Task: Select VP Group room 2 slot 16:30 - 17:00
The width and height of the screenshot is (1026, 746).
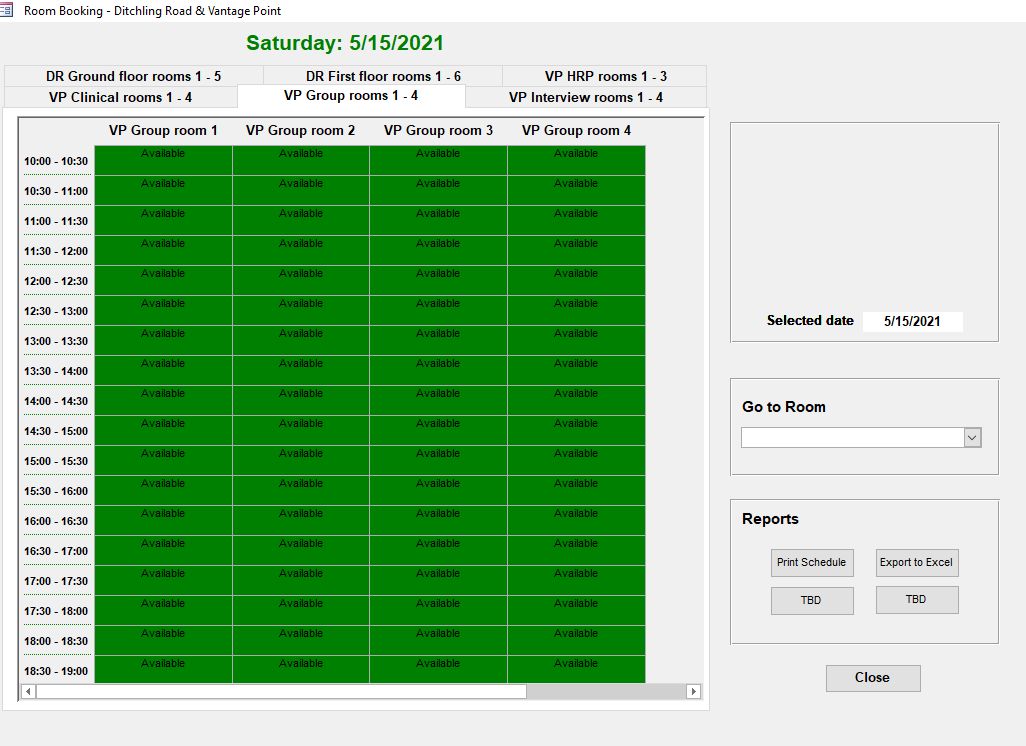Action: 301,551
